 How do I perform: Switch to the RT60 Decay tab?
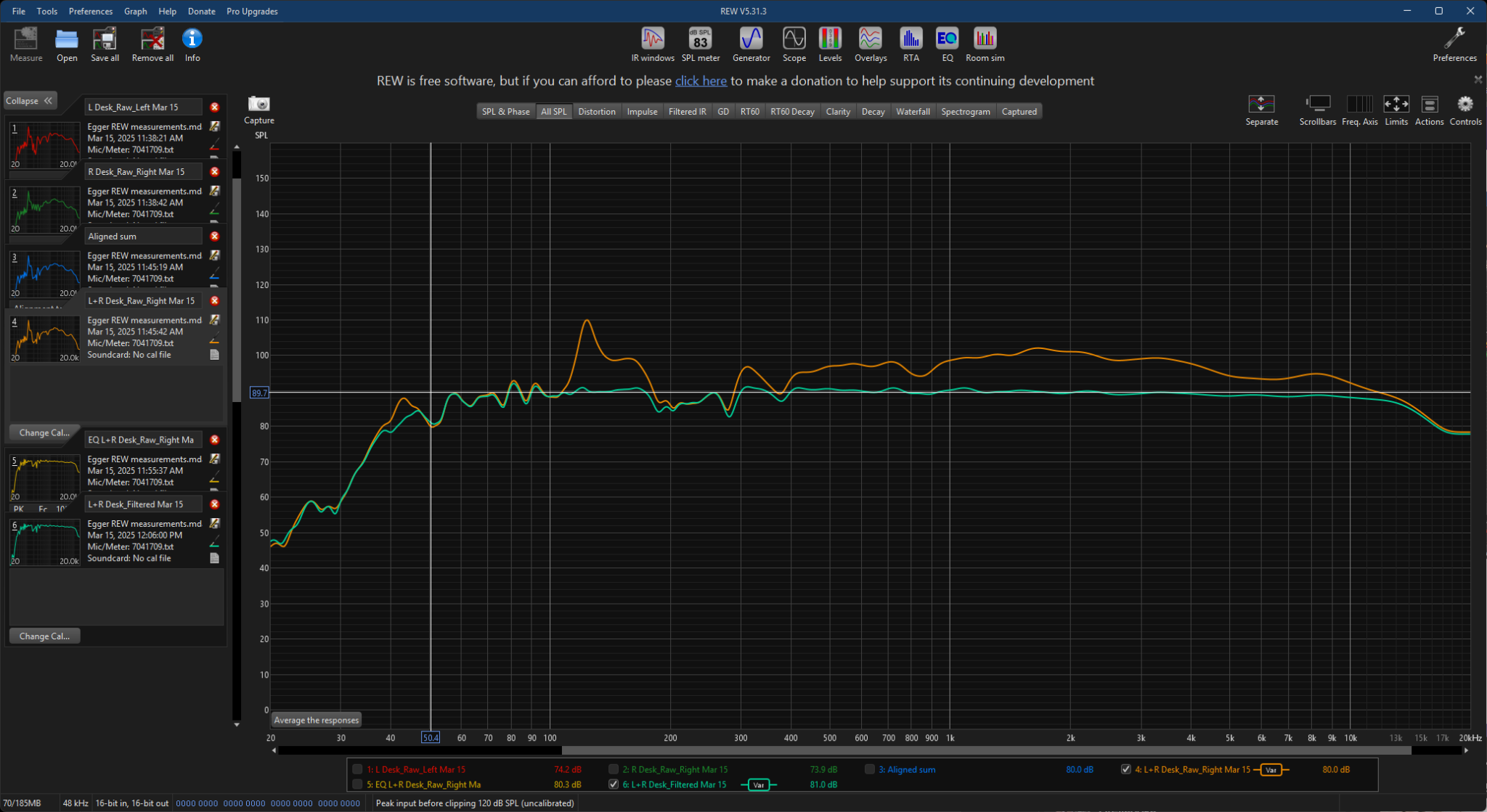coord(792,111)
